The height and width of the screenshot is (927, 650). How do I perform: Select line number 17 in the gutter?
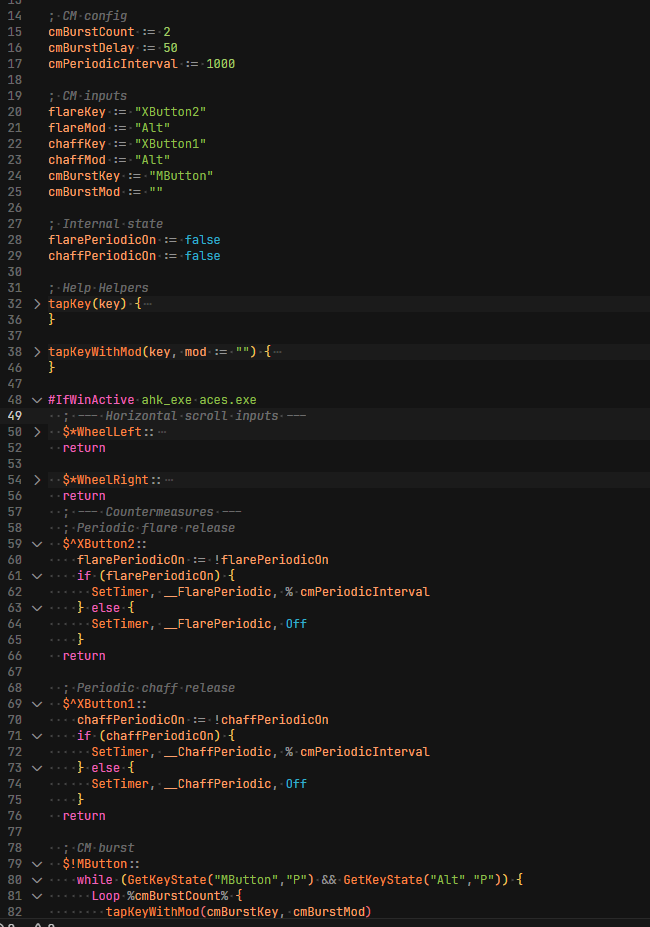(x=15, y=64)
